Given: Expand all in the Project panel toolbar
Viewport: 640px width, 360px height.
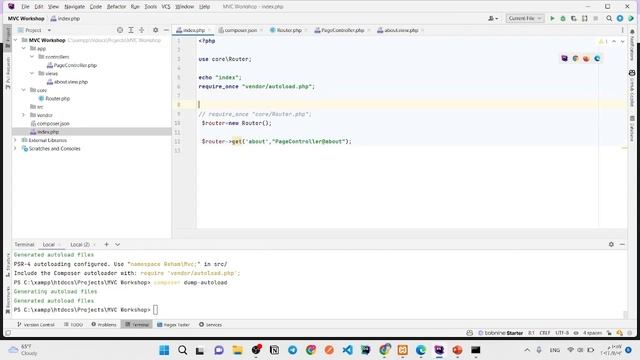Looking at the screenshot, I should tap(131, 30).
